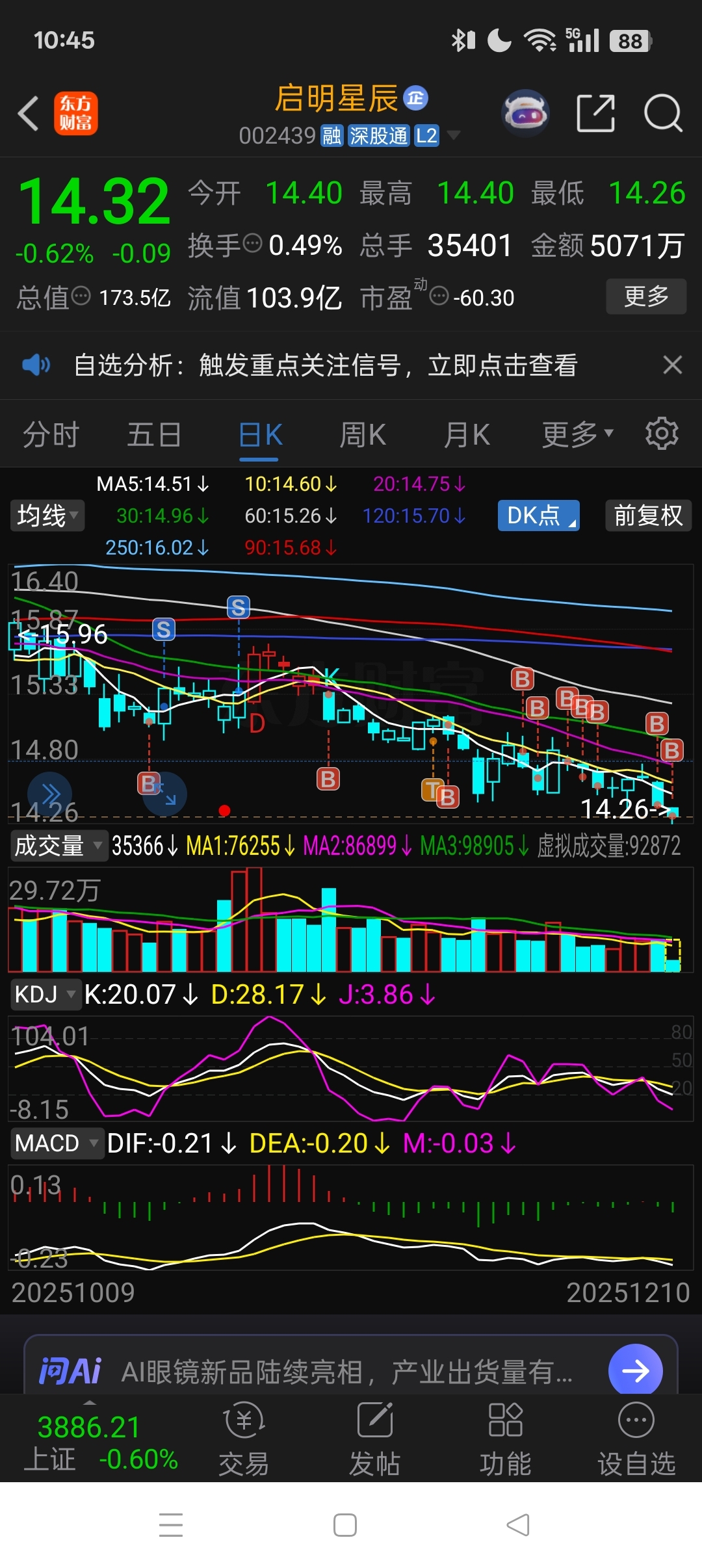
Task: Tap info icon next to 总值
Action: 81,296
